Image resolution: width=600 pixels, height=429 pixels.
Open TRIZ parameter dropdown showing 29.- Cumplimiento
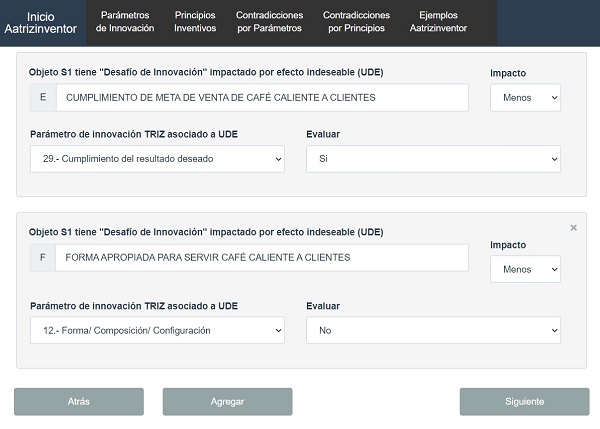coord(157,159)
